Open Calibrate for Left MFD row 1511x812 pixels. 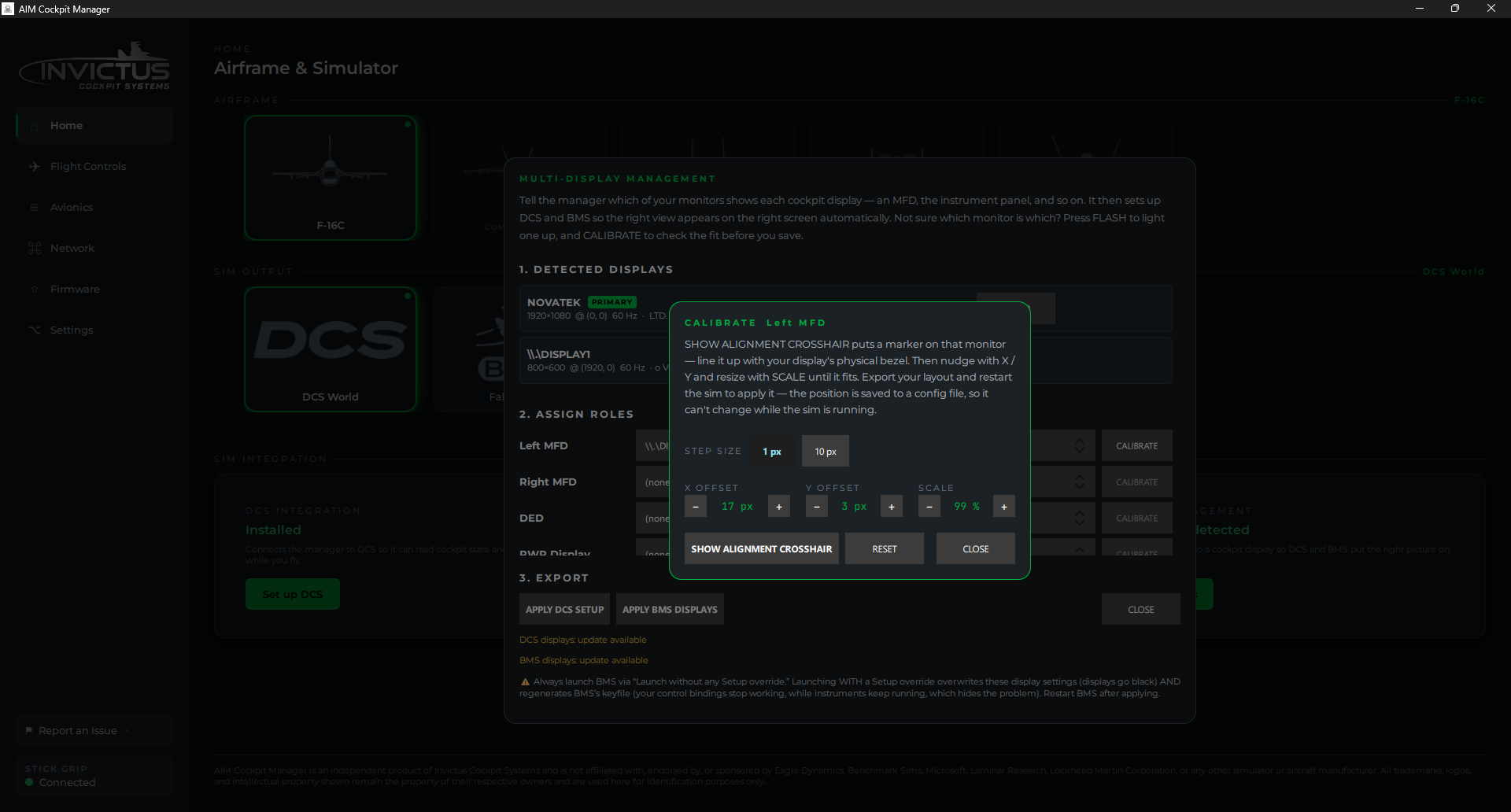pos(1137,445)
